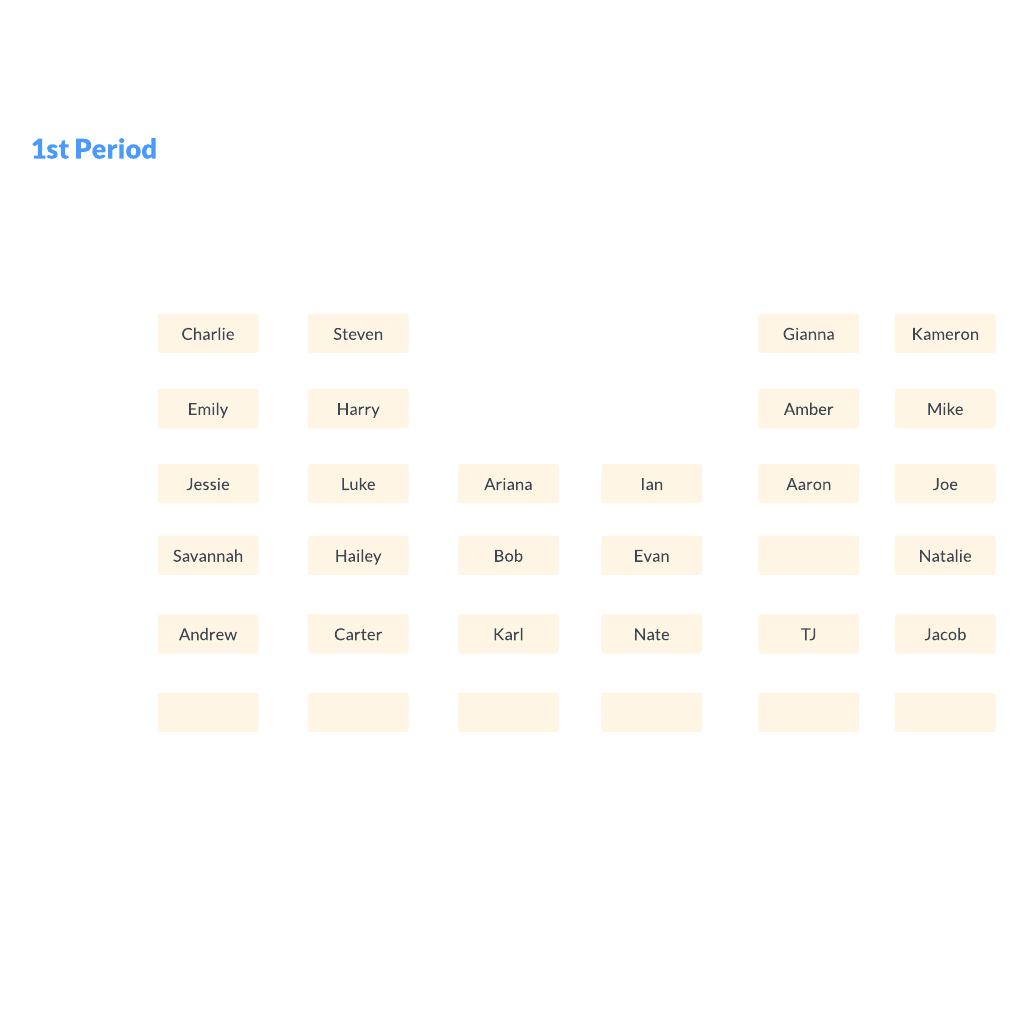Image resolution: width=1024 pixels, height=1024 pixels.
Task: Select the Gianna seat
Action: point(808,334)
